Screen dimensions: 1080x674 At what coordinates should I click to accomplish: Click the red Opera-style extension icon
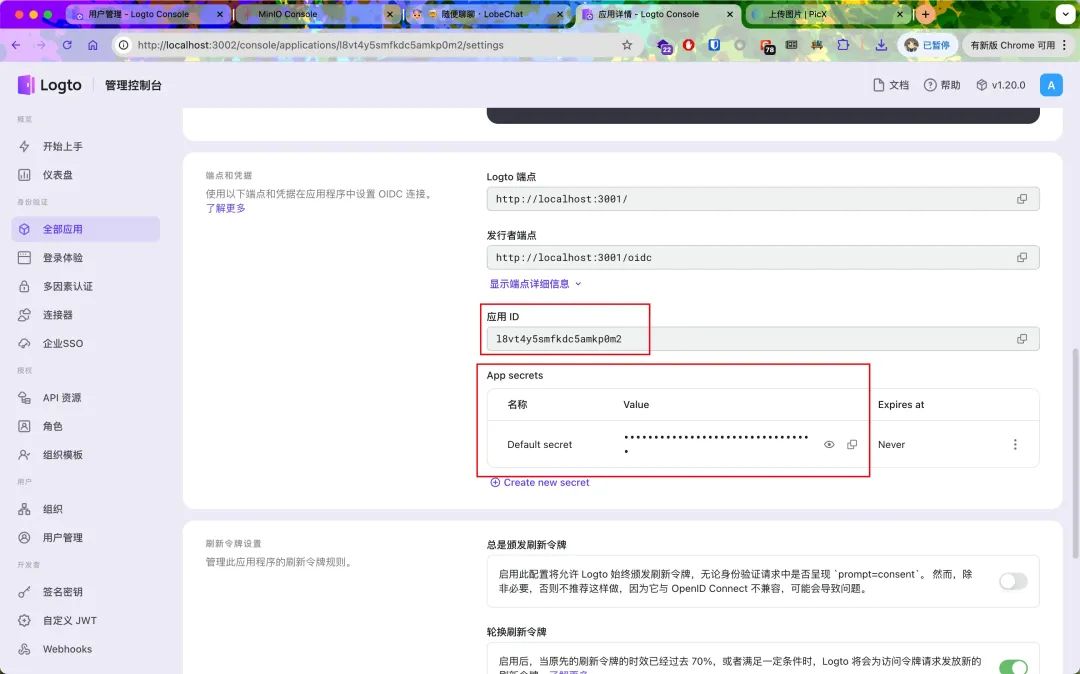click(x=689, y=45)
